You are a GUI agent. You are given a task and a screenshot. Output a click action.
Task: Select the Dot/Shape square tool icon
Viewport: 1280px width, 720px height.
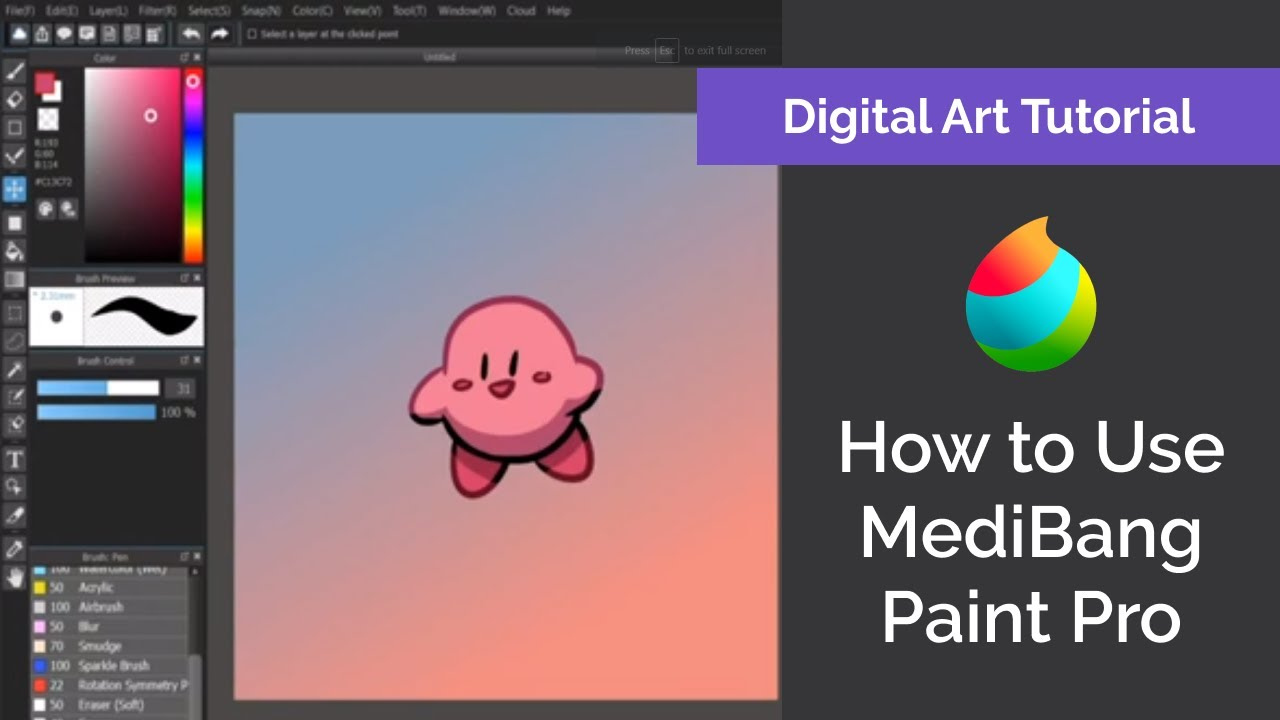click(x=15, y=128)
